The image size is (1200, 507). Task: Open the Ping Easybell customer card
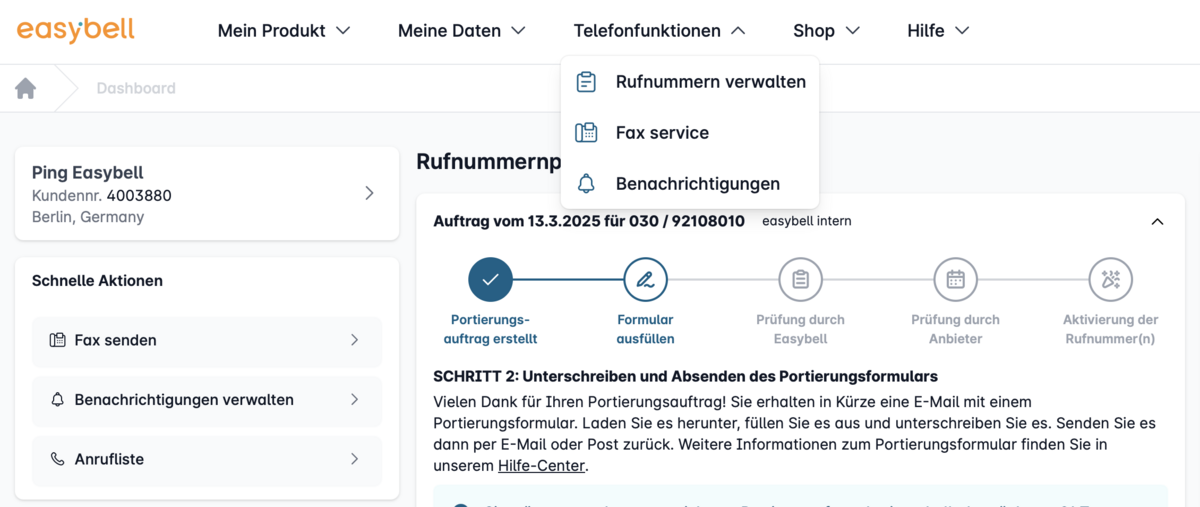[206, 193]
